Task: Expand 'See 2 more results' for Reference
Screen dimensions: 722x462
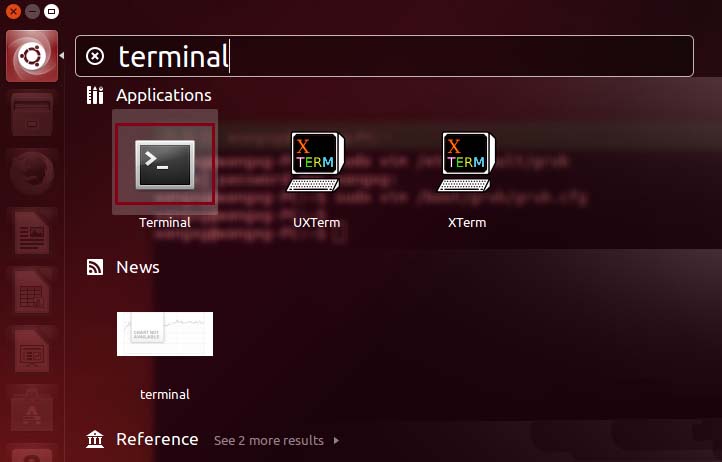Action: click(277, 440)
